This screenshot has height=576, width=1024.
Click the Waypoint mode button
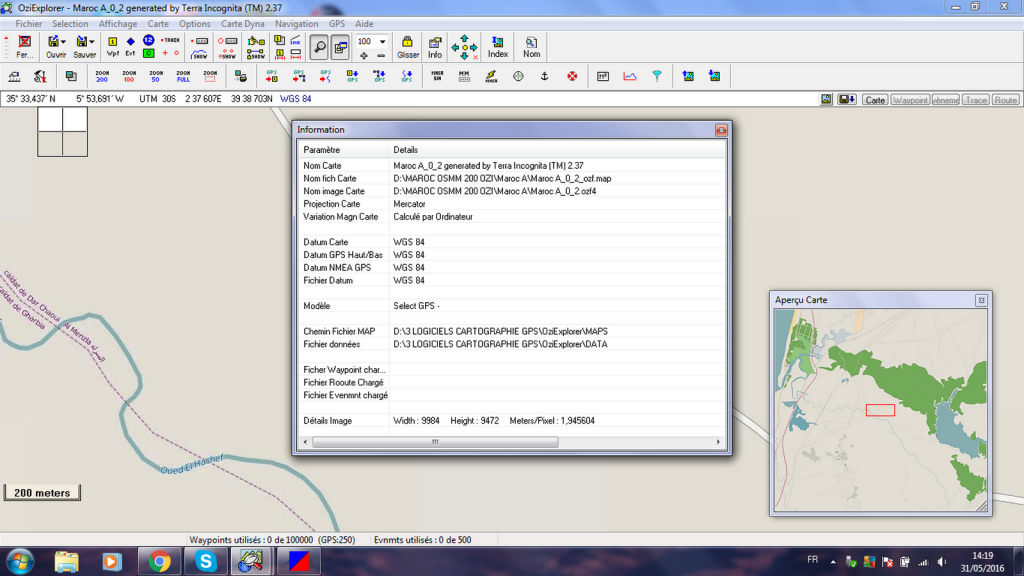(910, 100)
